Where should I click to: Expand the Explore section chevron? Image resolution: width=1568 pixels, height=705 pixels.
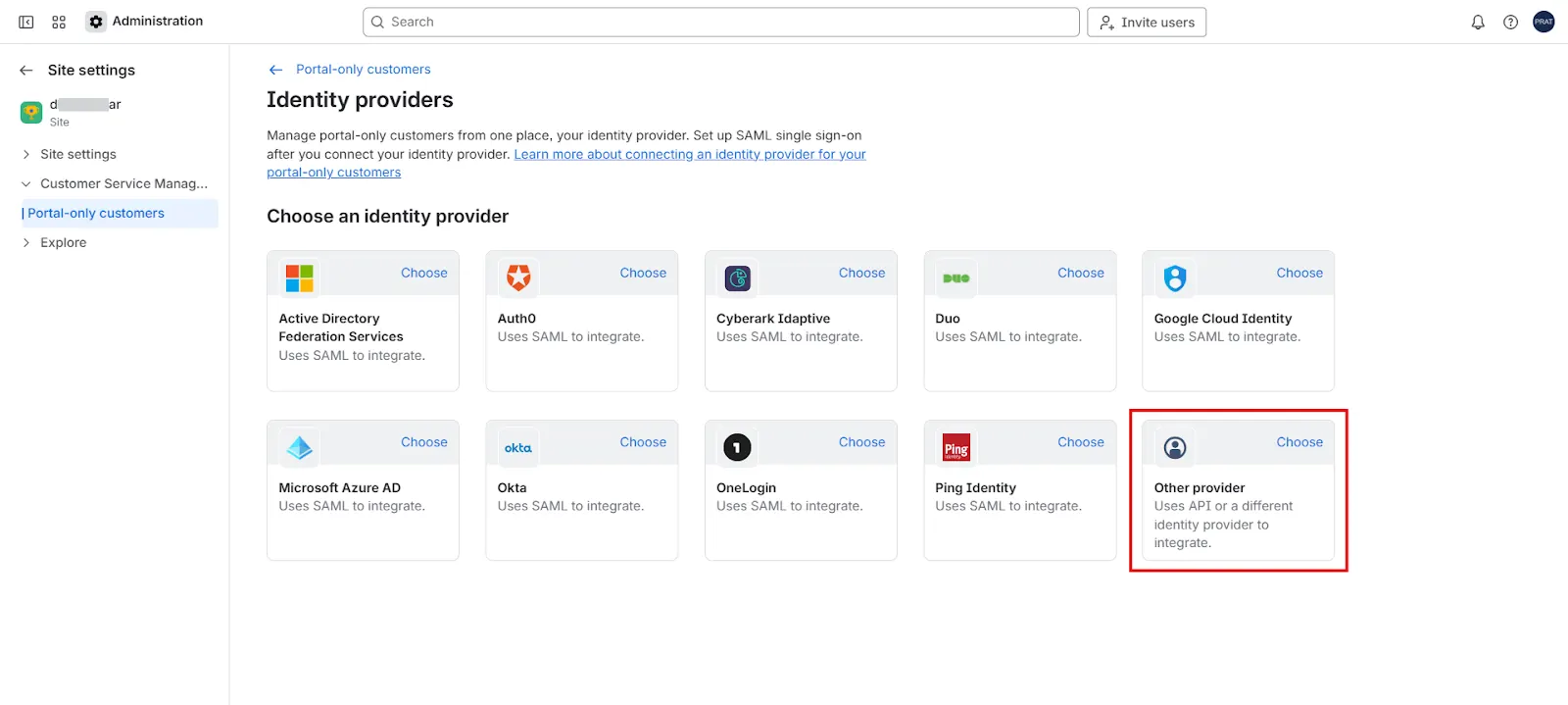(x=26, y=243)
